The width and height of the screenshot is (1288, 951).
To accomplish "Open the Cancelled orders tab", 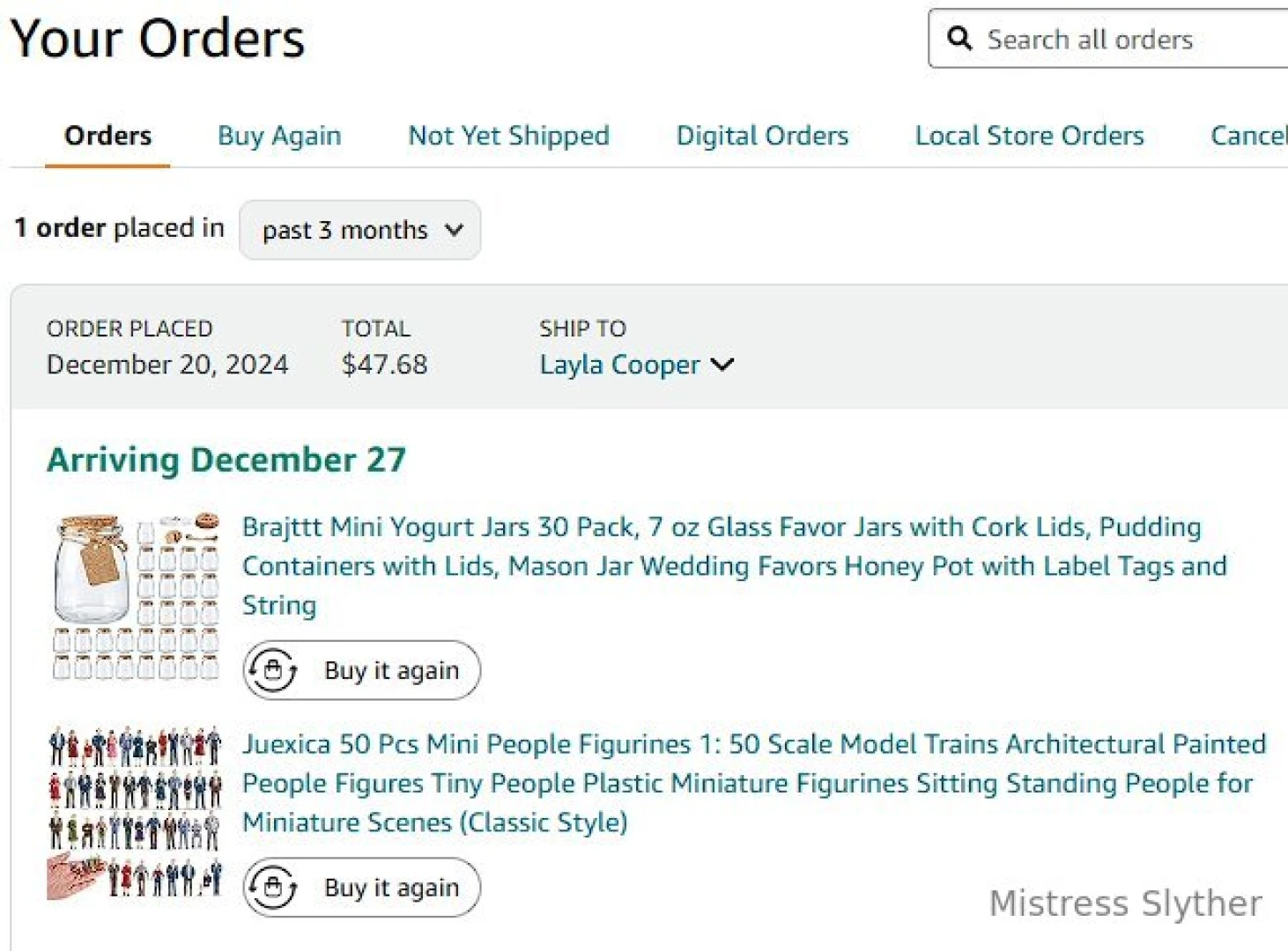I will point(1248,136).
